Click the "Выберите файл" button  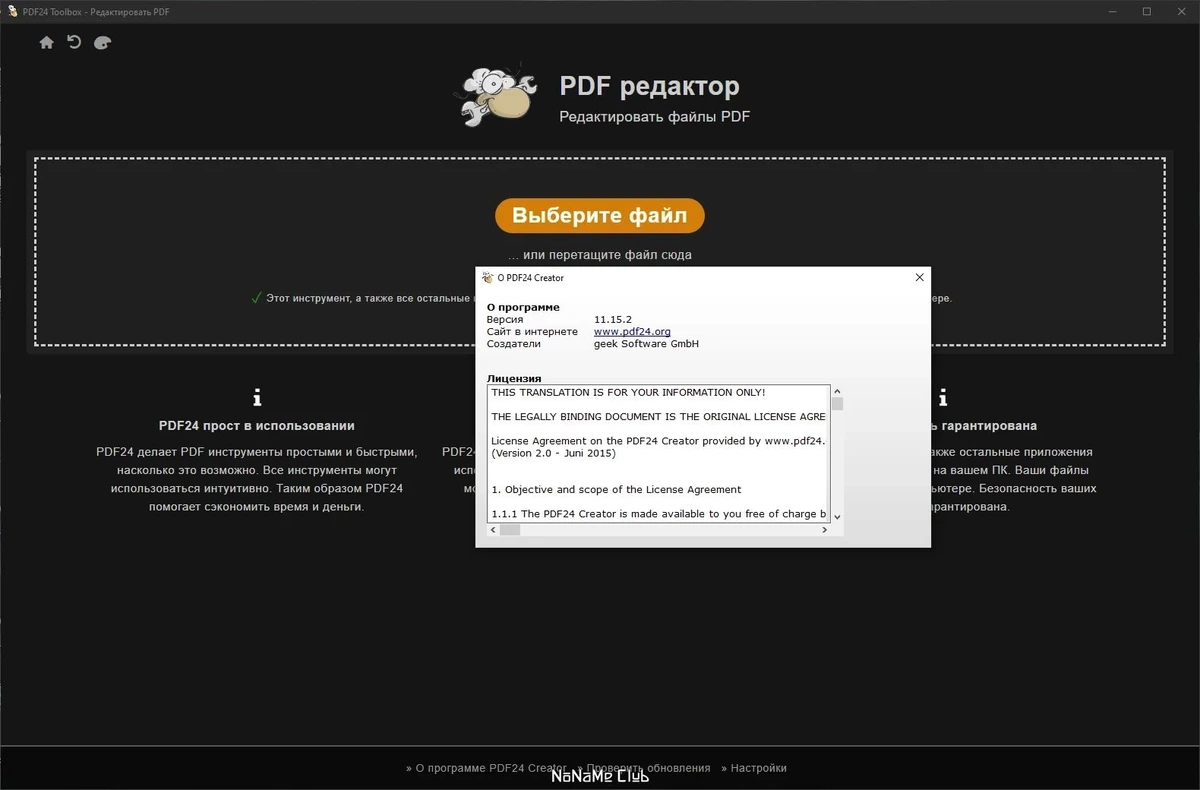click(x=600, y=215)
